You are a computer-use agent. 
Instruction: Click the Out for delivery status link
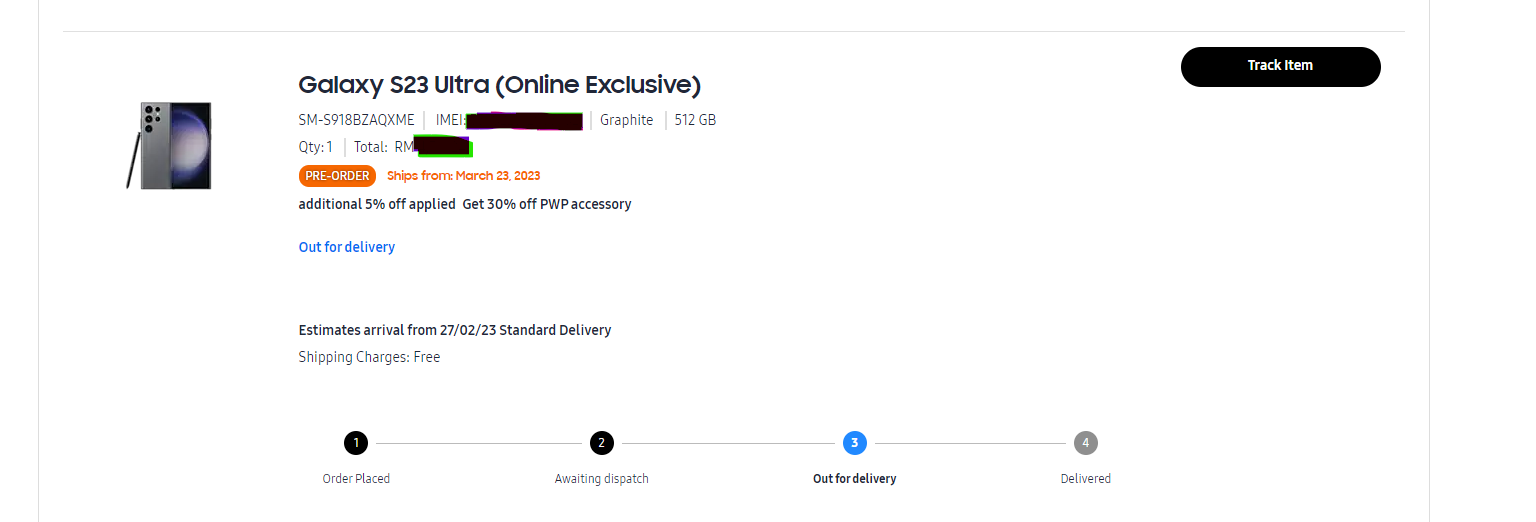click(347, 247)
